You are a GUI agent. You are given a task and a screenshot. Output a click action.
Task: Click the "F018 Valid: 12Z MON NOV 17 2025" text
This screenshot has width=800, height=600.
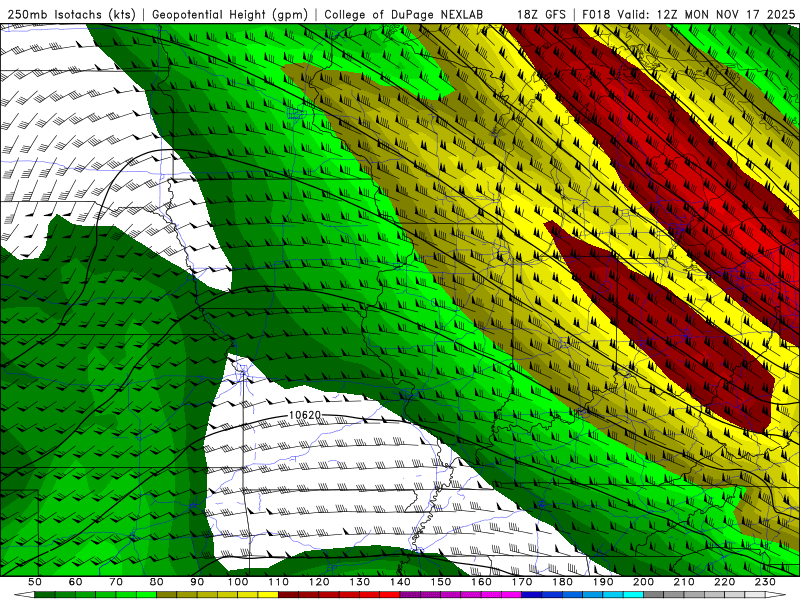click(x=688, y=14)
